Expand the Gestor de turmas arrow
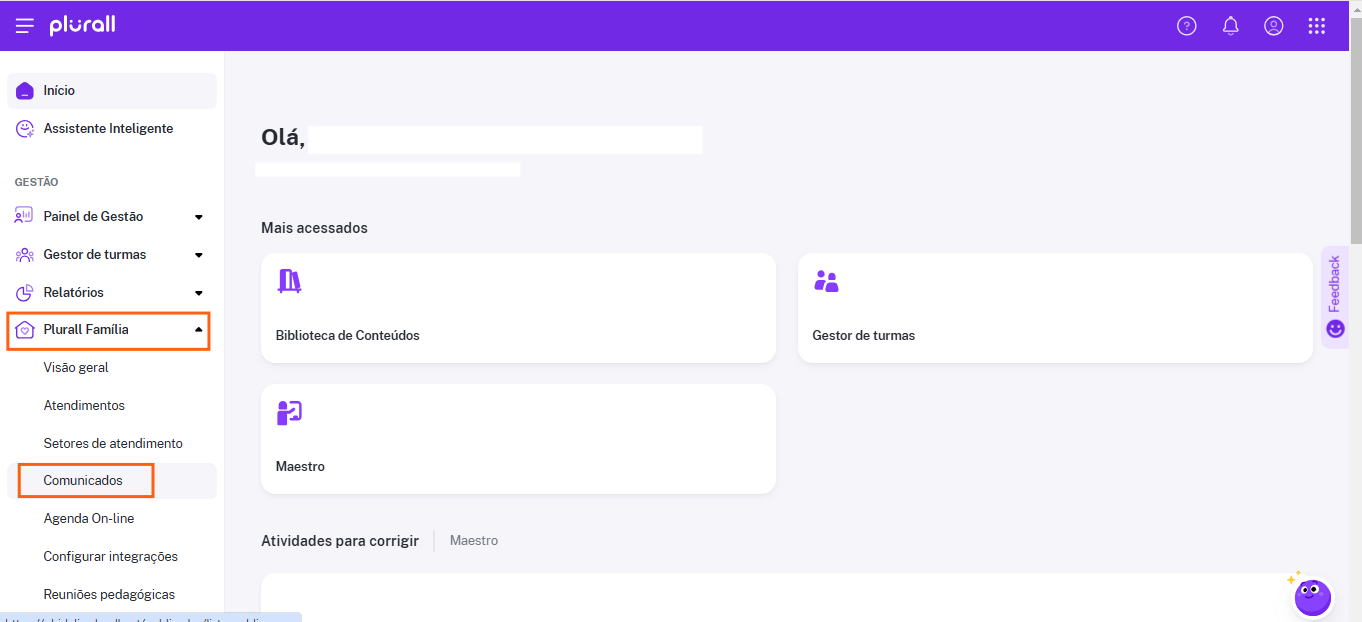The height and width of the screenshot is (622, 1362). (199, 255)
